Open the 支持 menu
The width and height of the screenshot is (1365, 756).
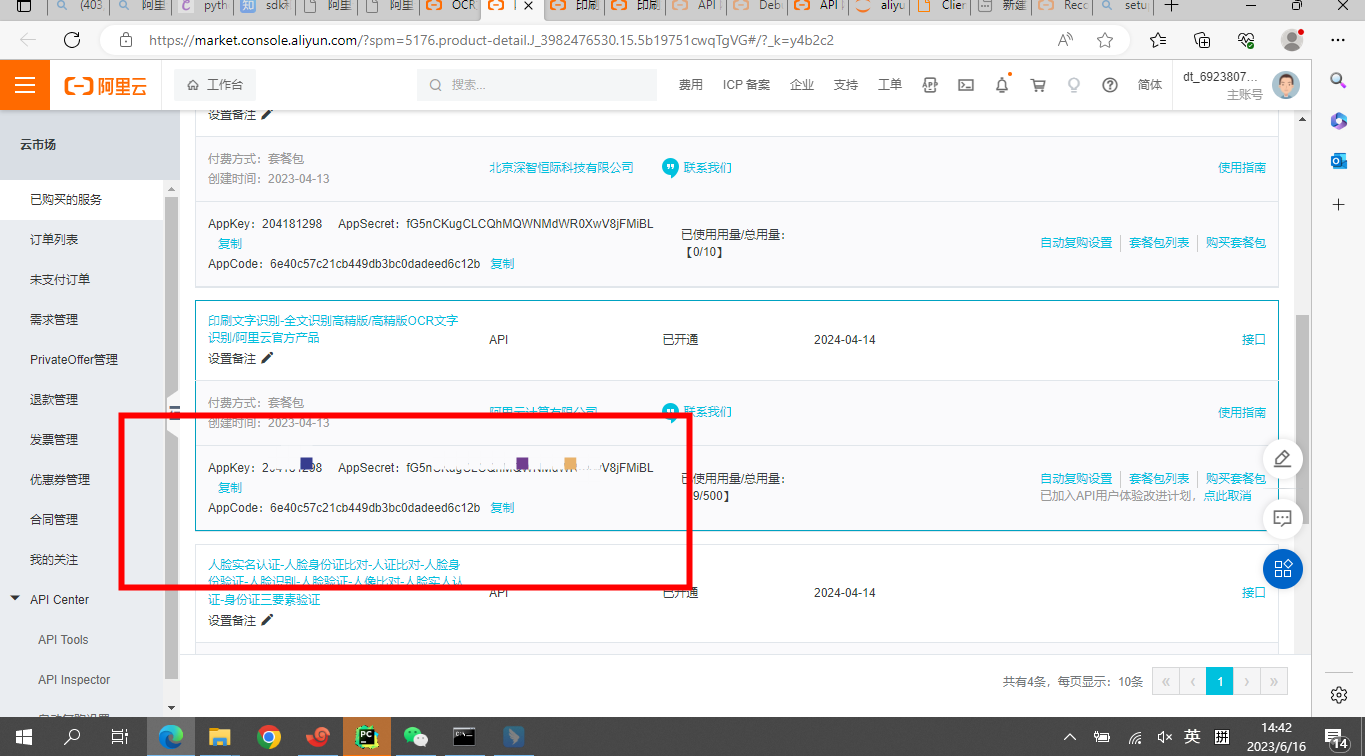pos(846,85)
